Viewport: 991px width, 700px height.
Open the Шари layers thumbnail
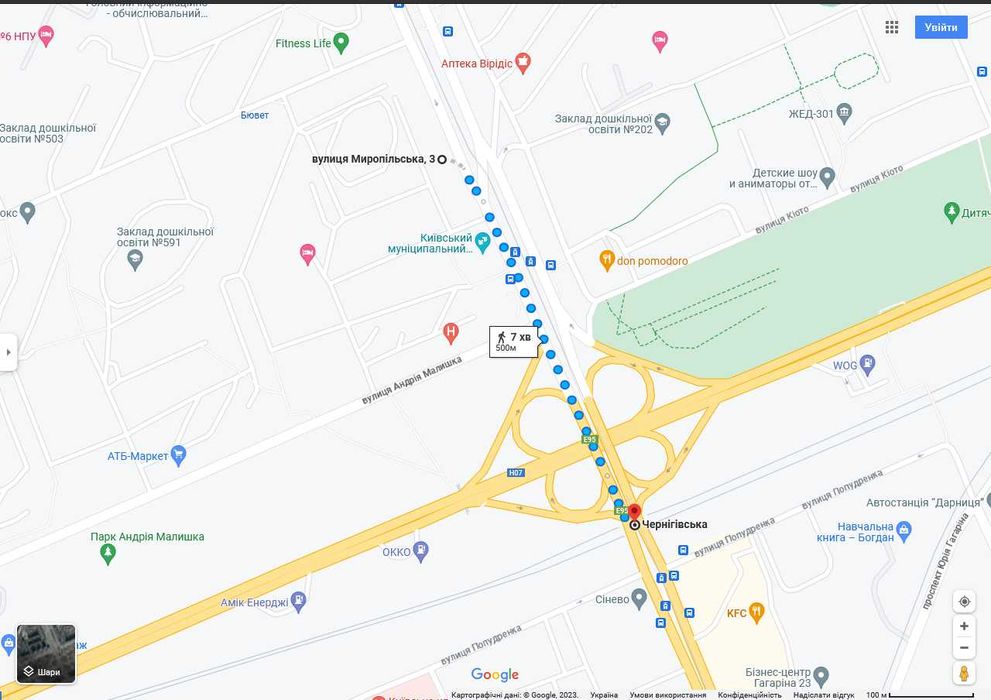pyautogui.click(x=46, y=654)
